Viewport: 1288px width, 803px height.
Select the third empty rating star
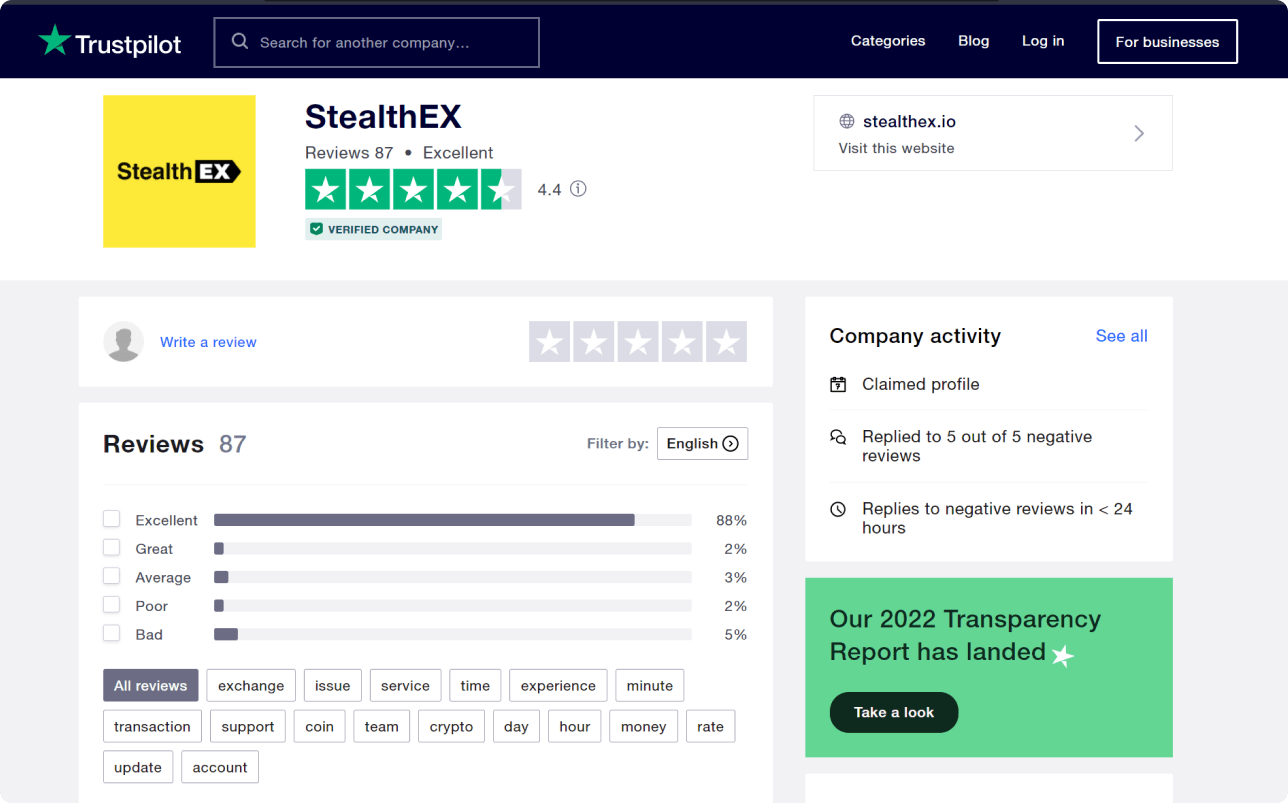pyautogui.click(x=638, y=342)
